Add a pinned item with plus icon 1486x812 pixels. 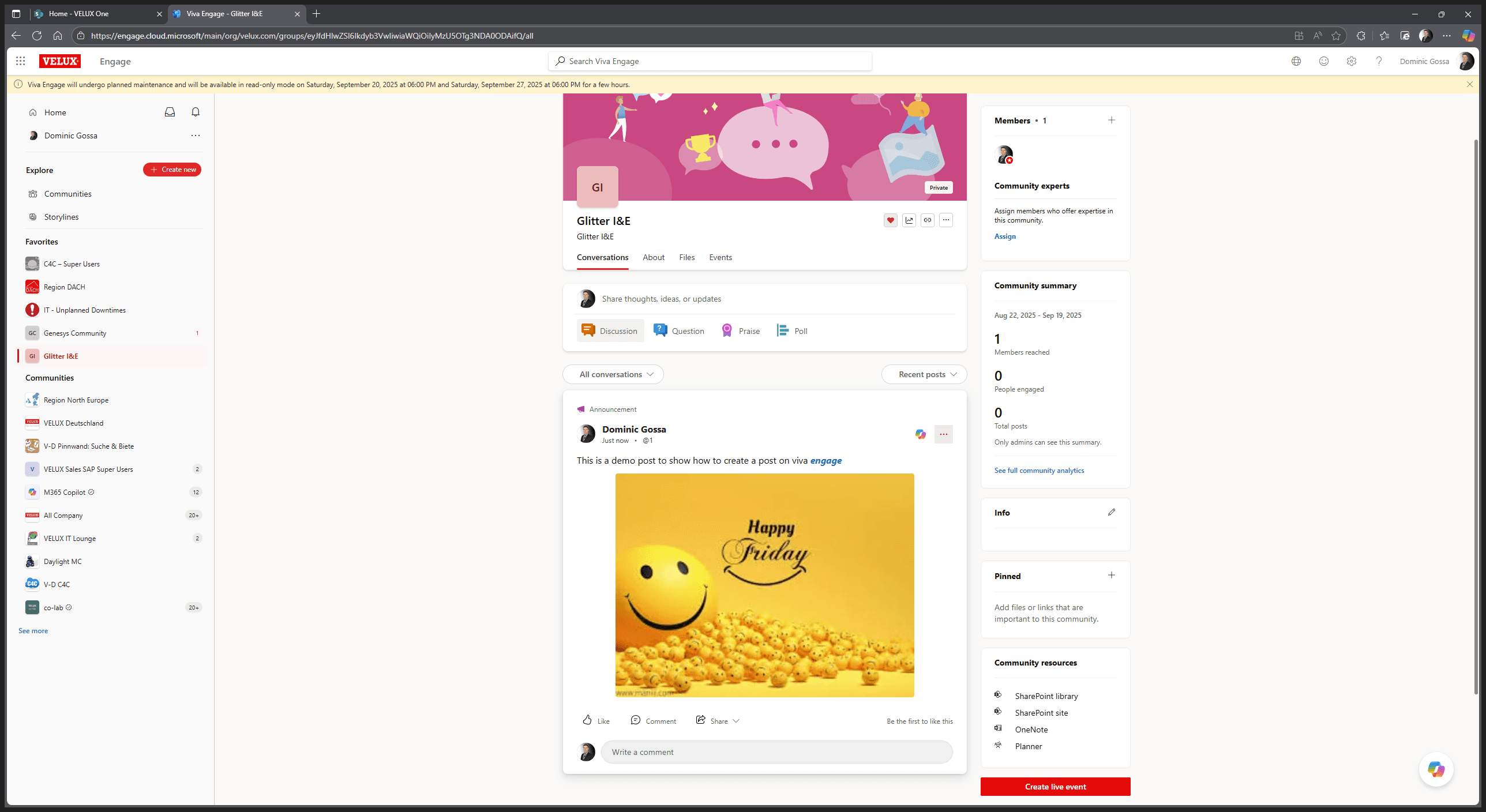coord(1112,576)
